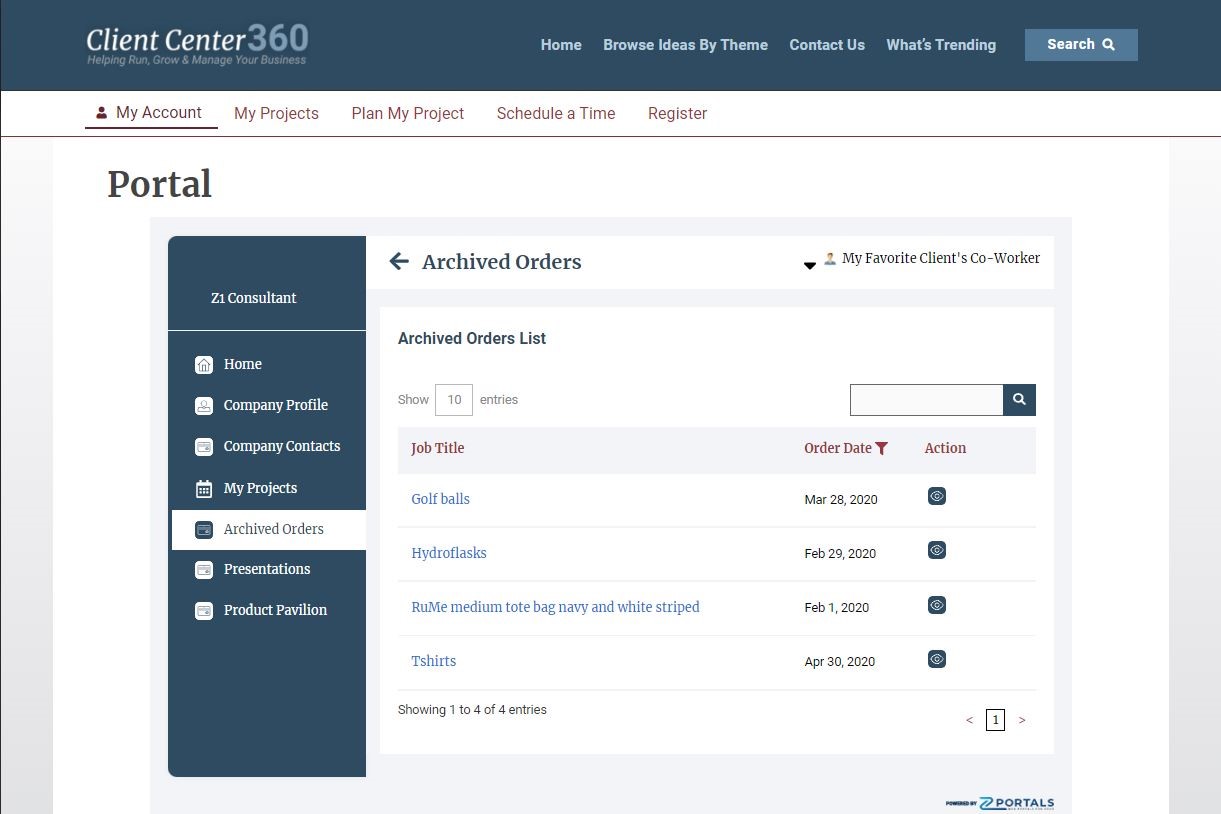Expand the dropdown arrow near My Favorite Client's Co-Worker
The image size is (1221, 814).
click(x=809, y=265)
